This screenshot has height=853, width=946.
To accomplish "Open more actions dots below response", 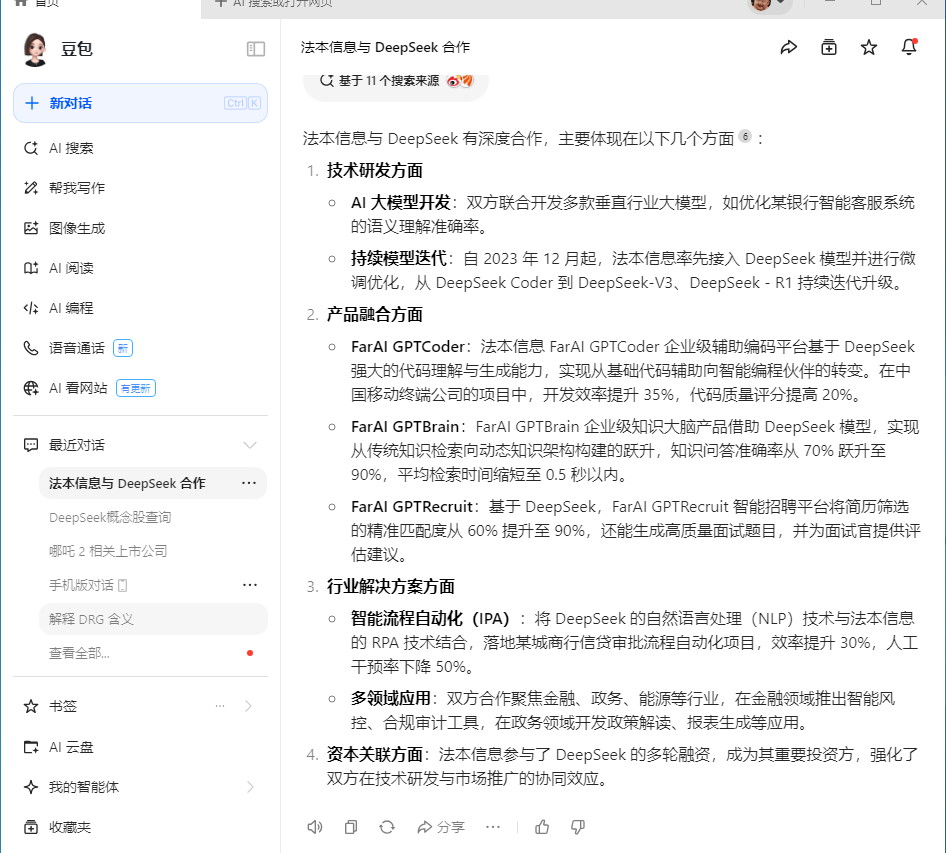I will pyautogui.click(x=493, y=827).
